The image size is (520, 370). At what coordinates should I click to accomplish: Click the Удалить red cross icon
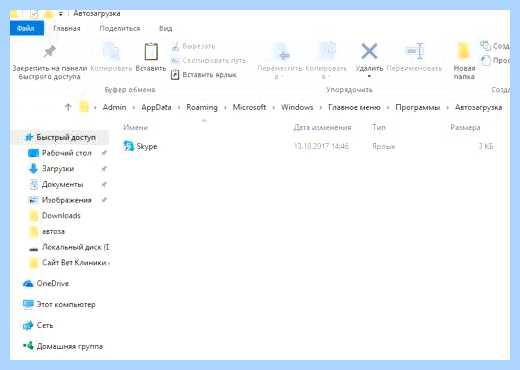coord(369,51)
